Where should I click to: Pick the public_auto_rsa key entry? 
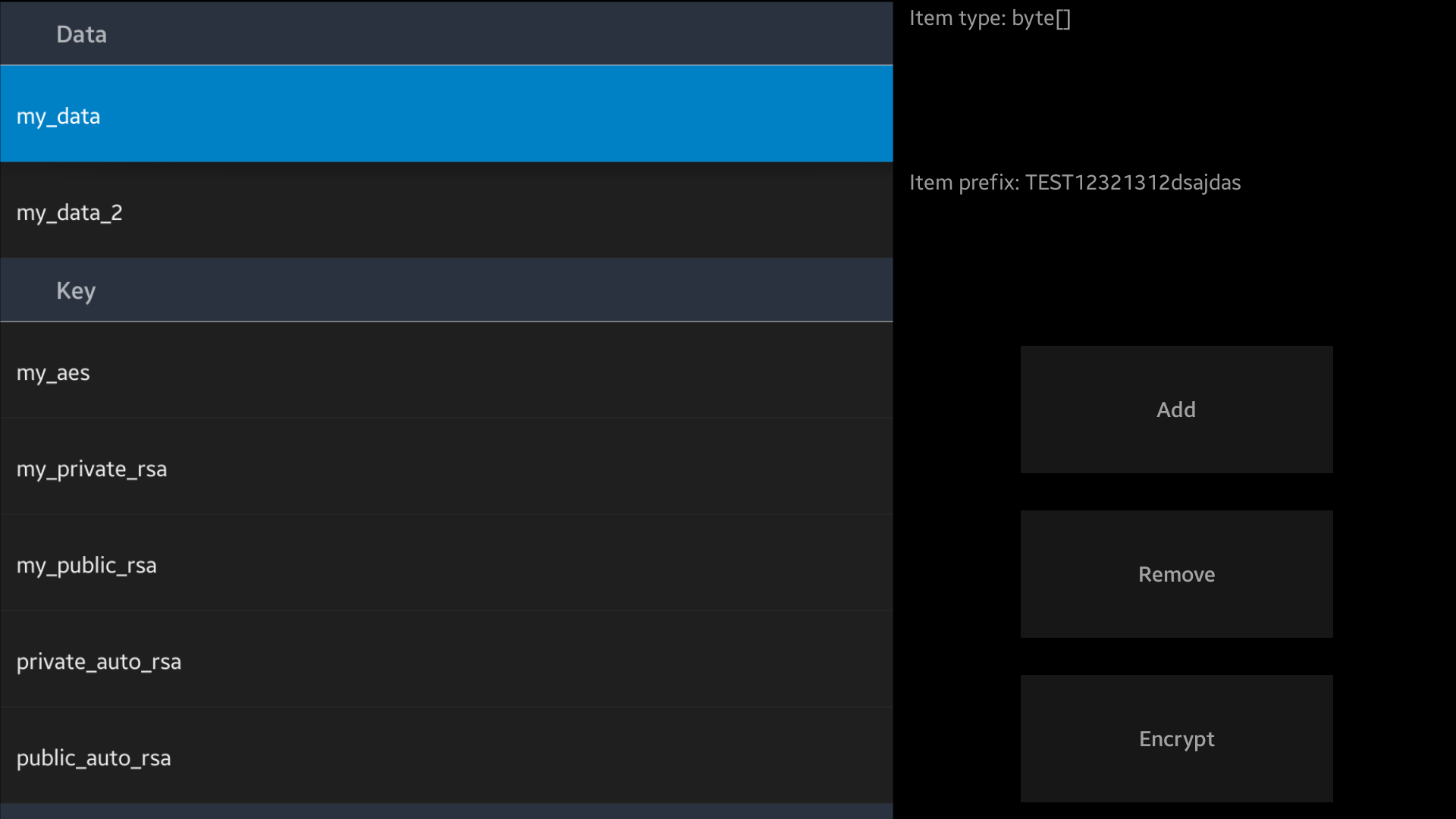(93, 758)
